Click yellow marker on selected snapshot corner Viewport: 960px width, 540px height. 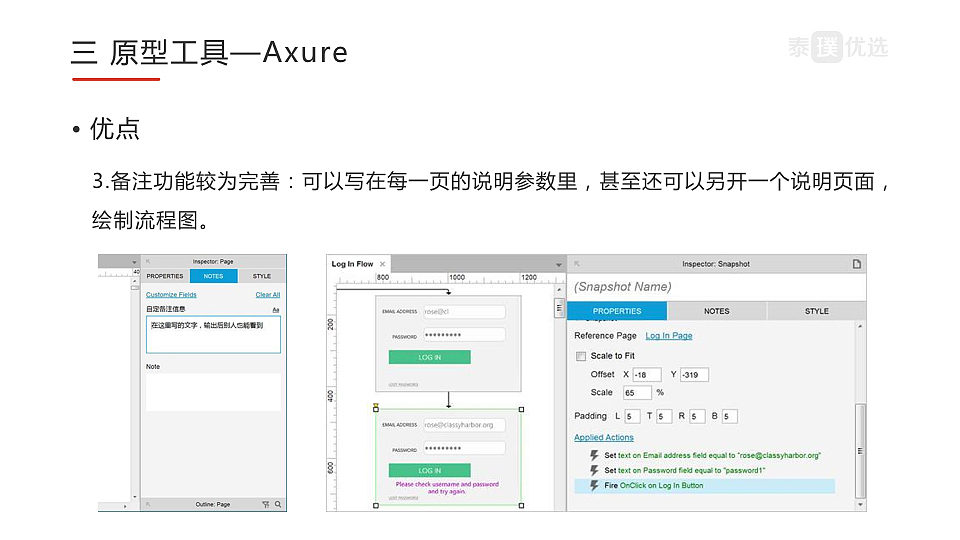point(376,405)
